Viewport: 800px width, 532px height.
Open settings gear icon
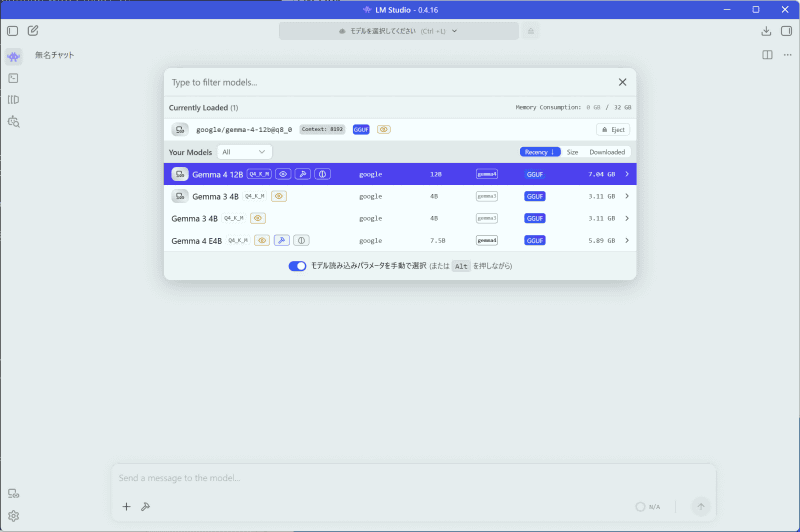(x=13, y=516)
